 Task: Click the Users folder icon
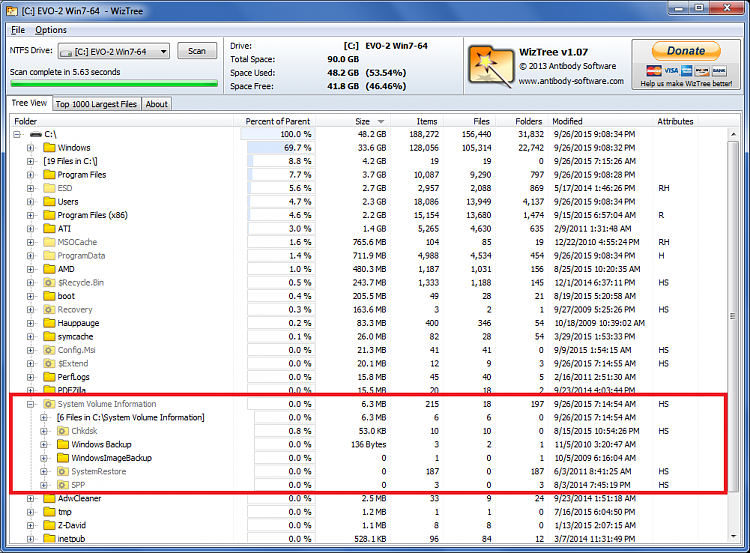click(49, 201)
